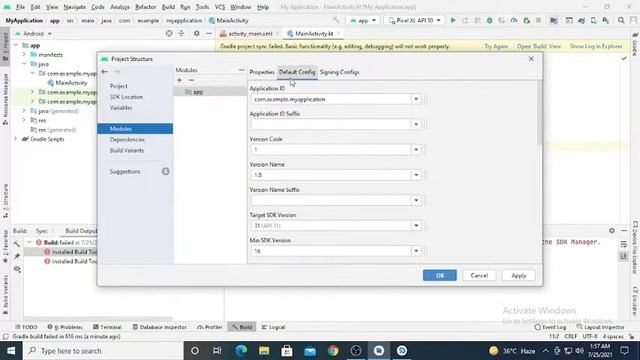This screenshot has width=640, height=360.
Task: Click the Suggestions count badge
Action: 165,171
